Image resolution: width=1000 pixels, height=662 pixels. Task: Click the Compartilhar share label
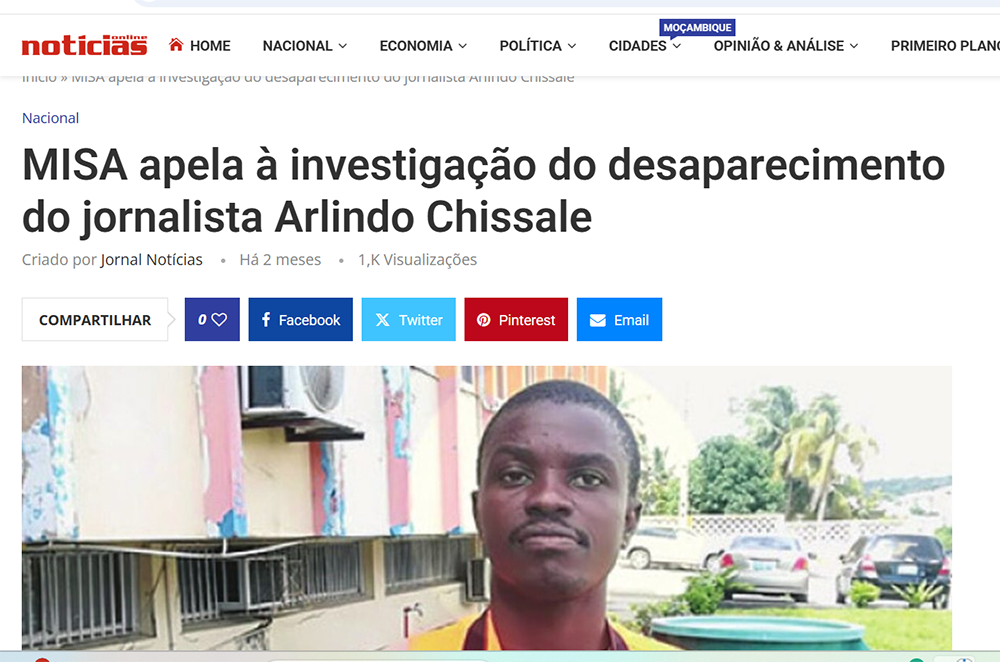(x=95, y=320)
